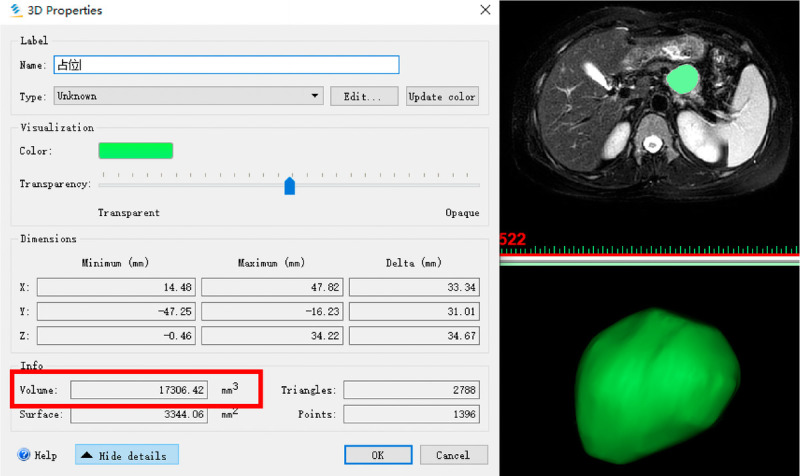Viewport: 800px width, 476px height.
Task: Click the Name text field
Action: point(225,65)
